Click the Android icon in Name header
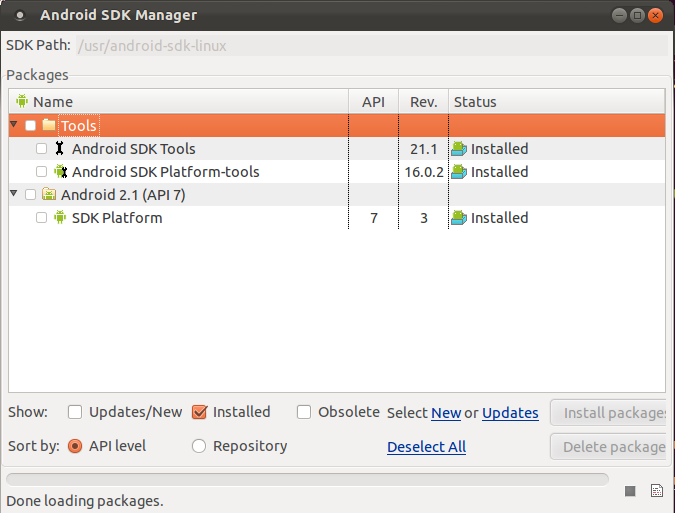This screenshot has height=513, width=675. click(x=22, y=101)
